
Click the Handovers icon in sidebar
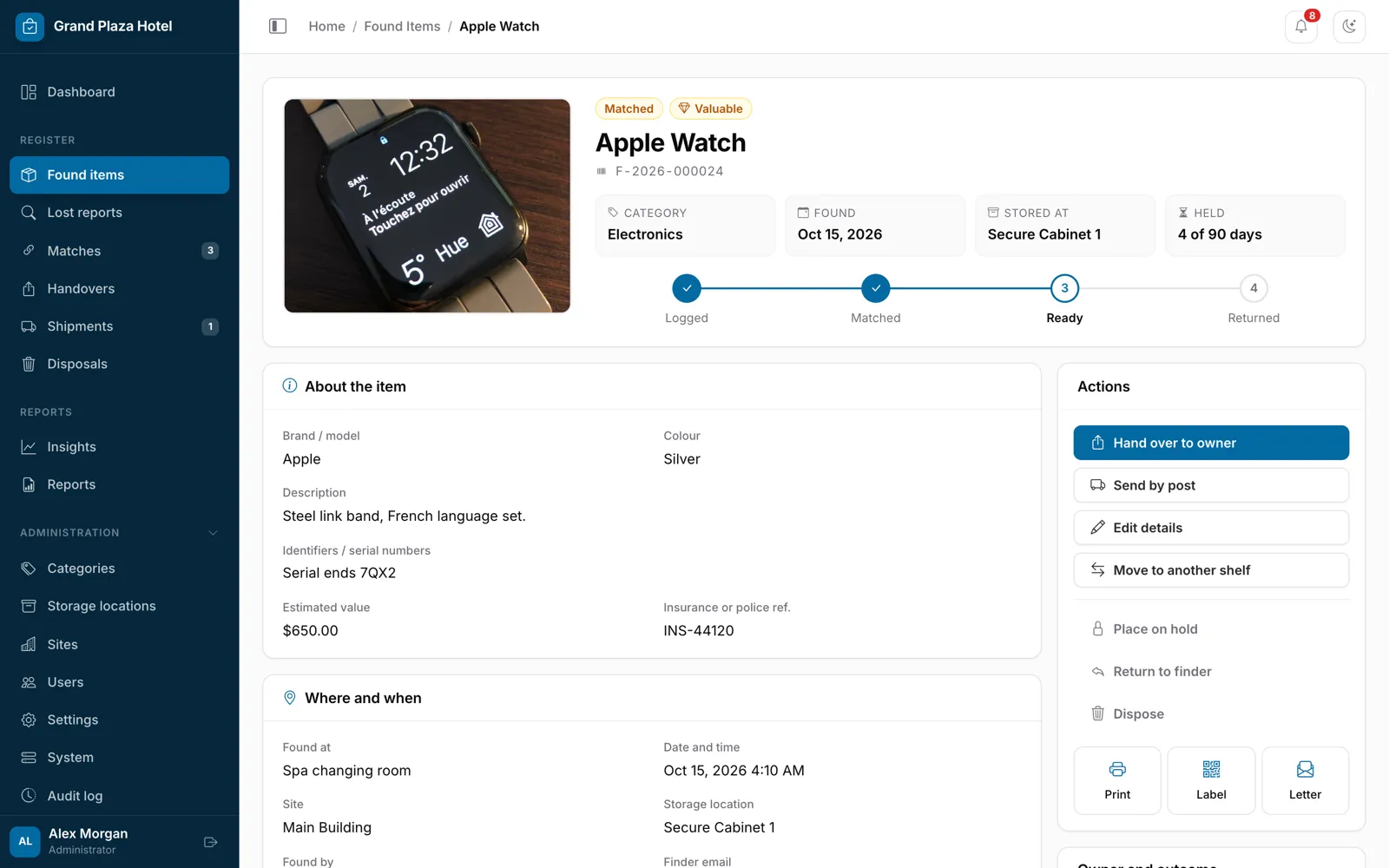click(x=29, y=289)
